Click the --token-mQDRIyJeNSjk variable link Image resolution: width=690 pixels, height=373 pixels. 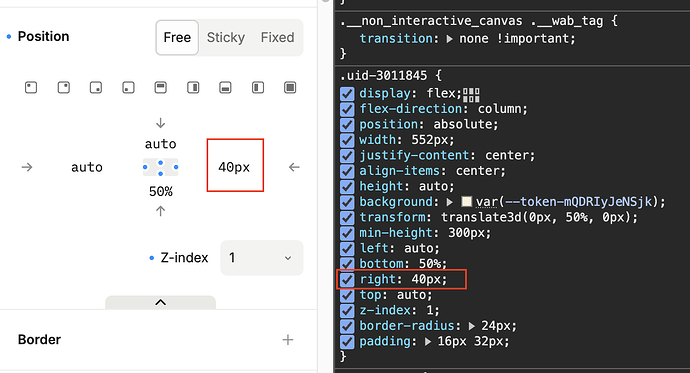578,202
